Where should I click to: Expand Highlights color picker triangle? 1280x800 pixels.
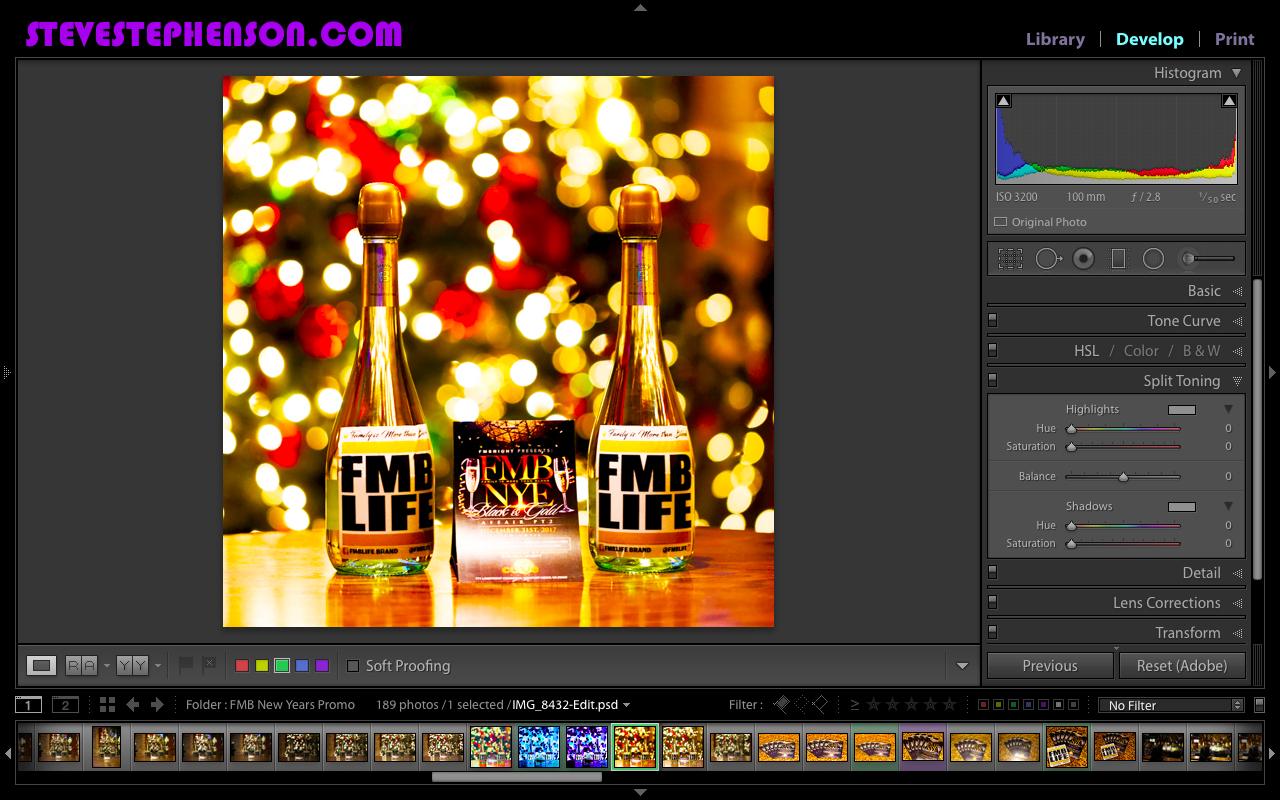1229,409
